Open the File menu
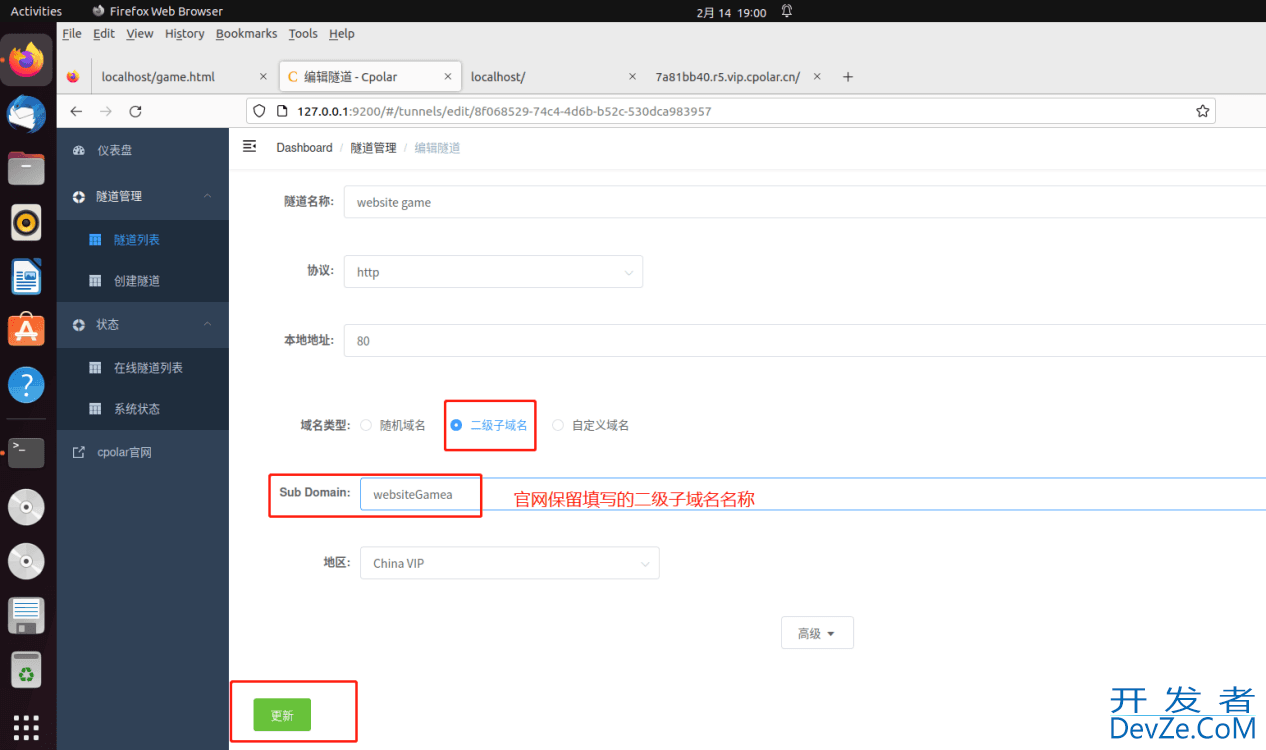This screenshot has height=750, width=1266. [x=72, y=34]
